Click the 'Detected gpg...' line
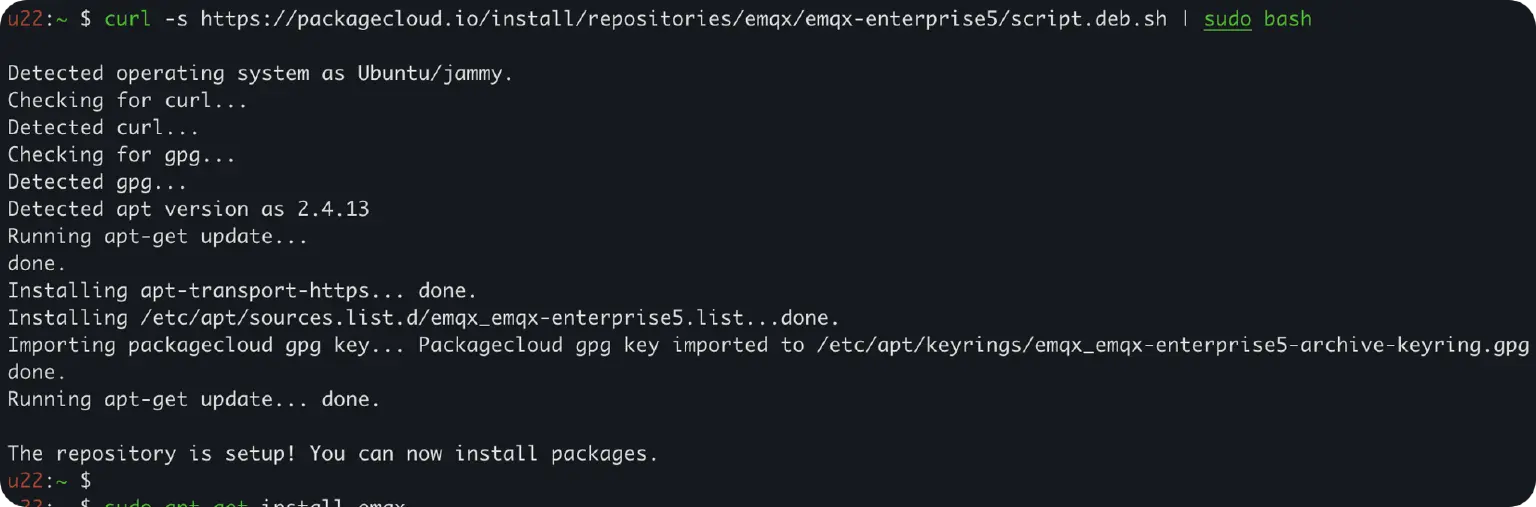The height and width of the screenshot is (507, 1536). tap(97, 182)
